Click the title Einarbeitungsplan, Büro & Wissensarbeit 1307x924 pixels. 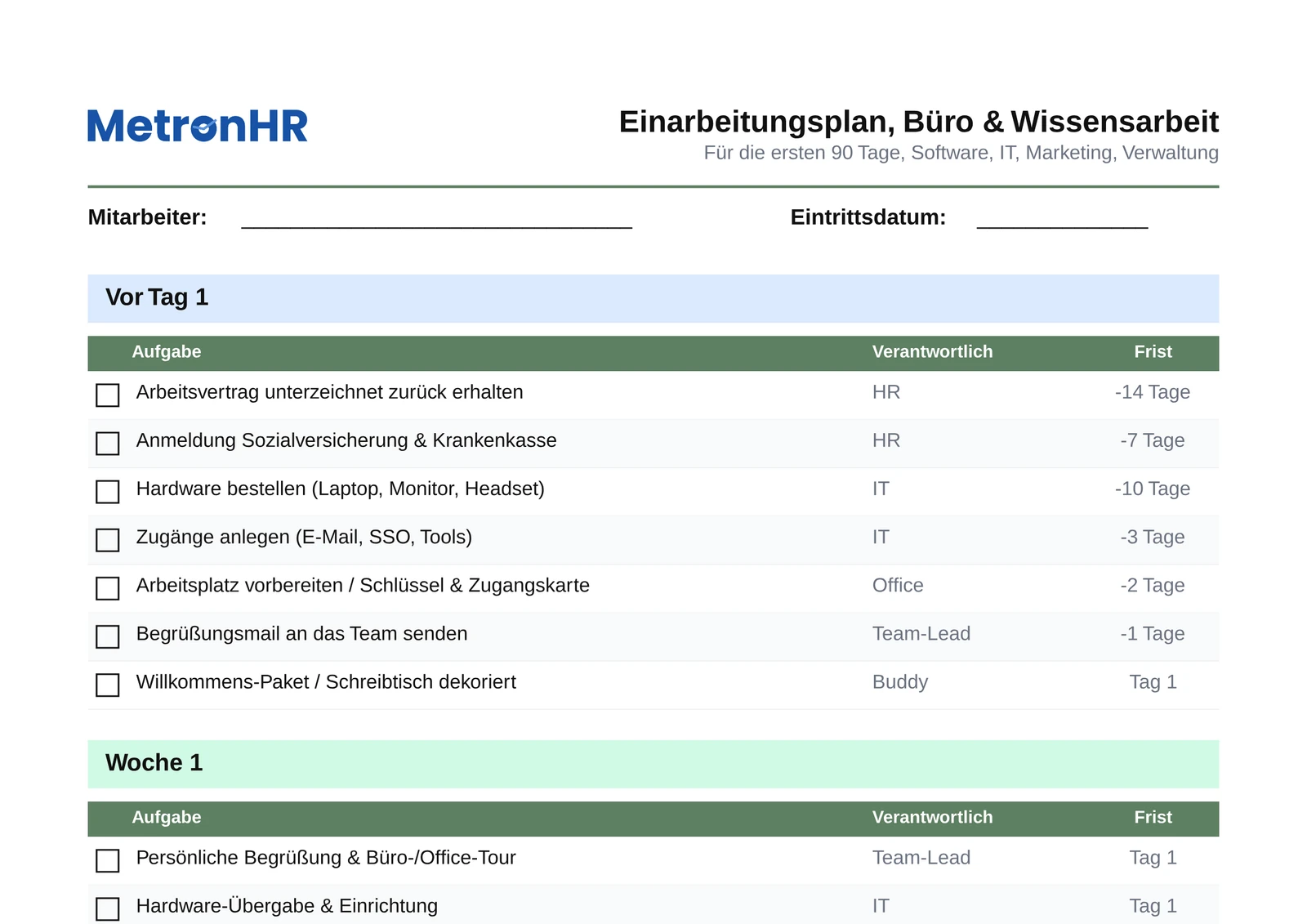(918, 122)
